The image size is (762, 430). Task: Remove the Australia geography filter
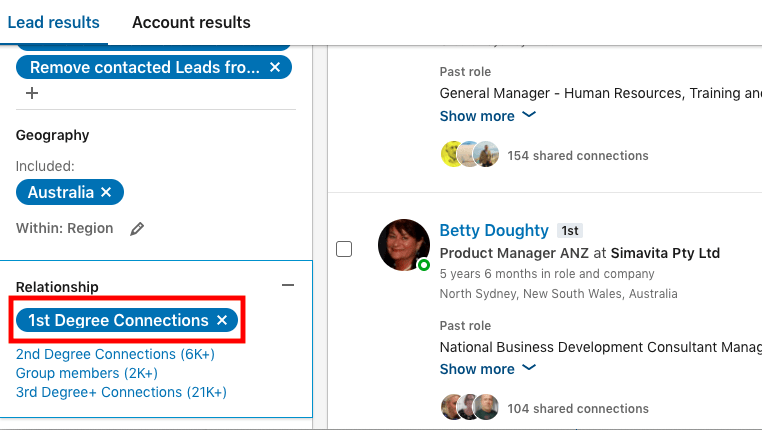pyautogui.click(x=106, y=192)
